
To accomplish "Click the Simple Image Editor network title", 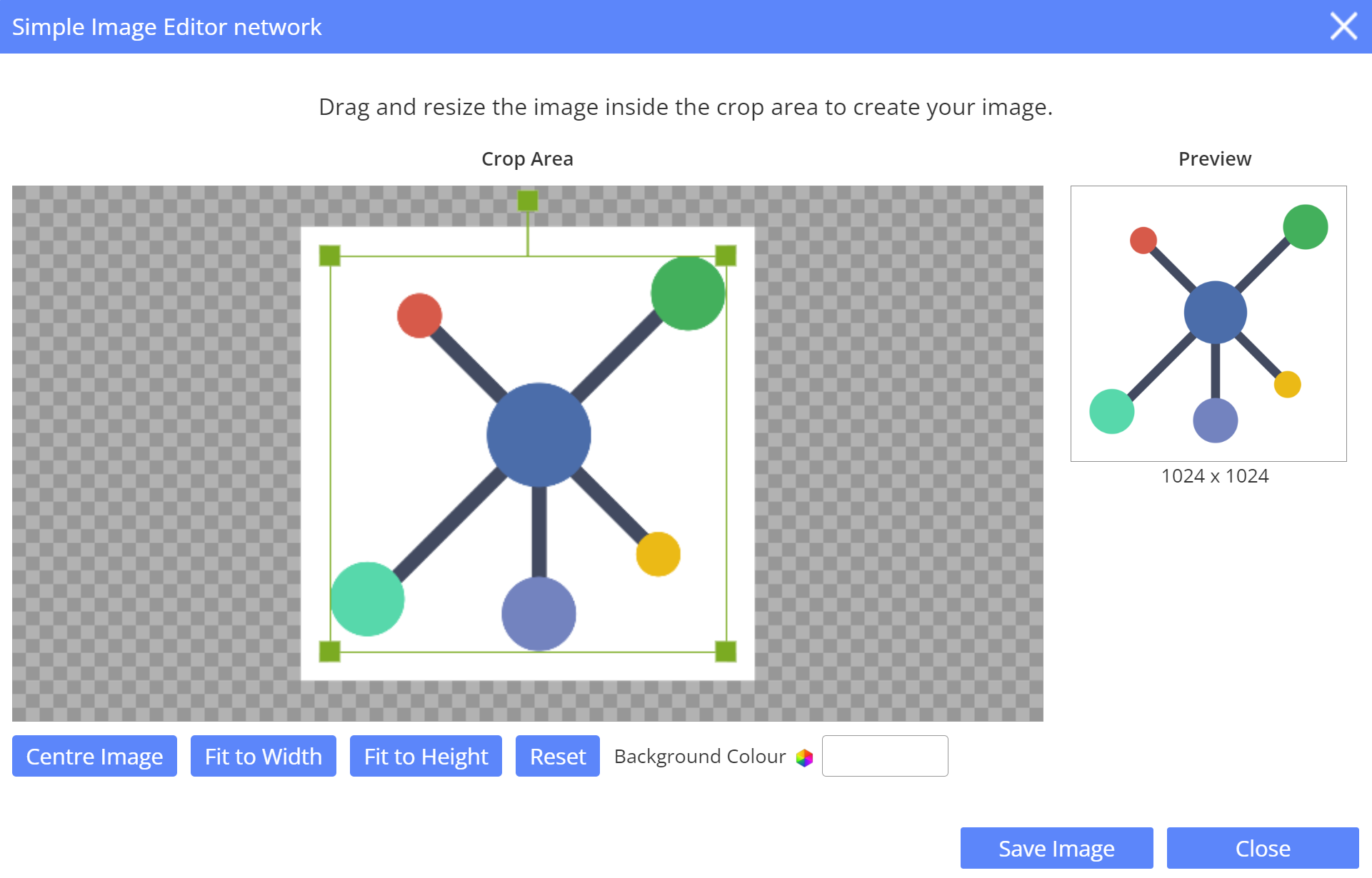I will tap(166, 27).
